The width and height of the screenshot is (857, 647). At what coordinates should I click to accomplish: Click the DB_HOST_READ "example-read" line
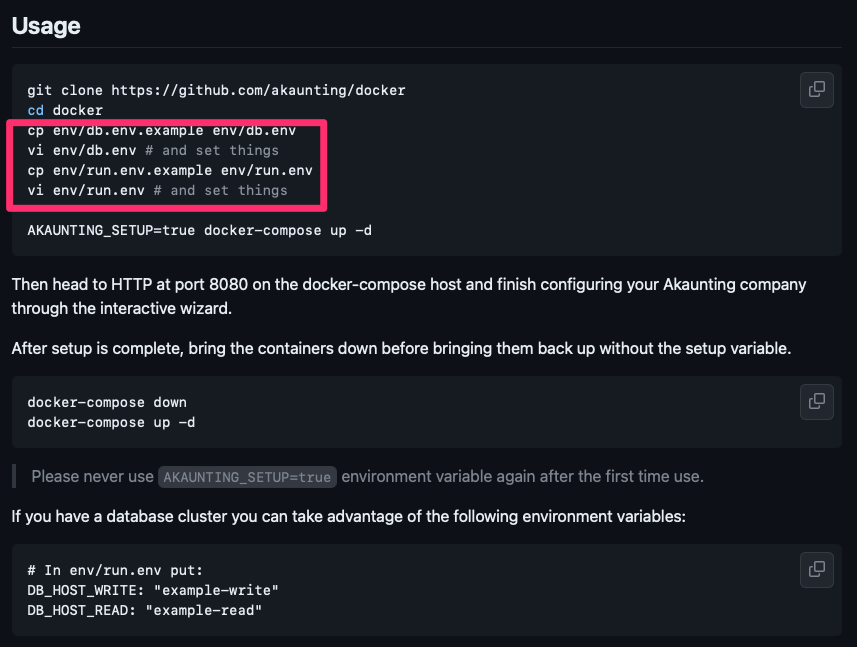click(x=145, y=611)
